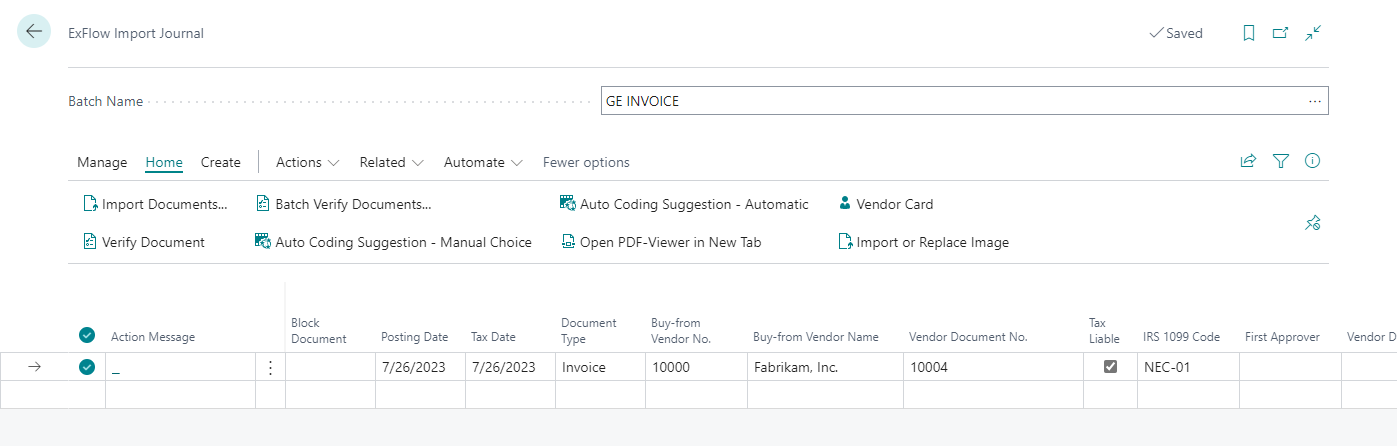1397x446 pixels.
Task: Click Posting Date cell 7/26/2023
Action: tap(420, 367)
